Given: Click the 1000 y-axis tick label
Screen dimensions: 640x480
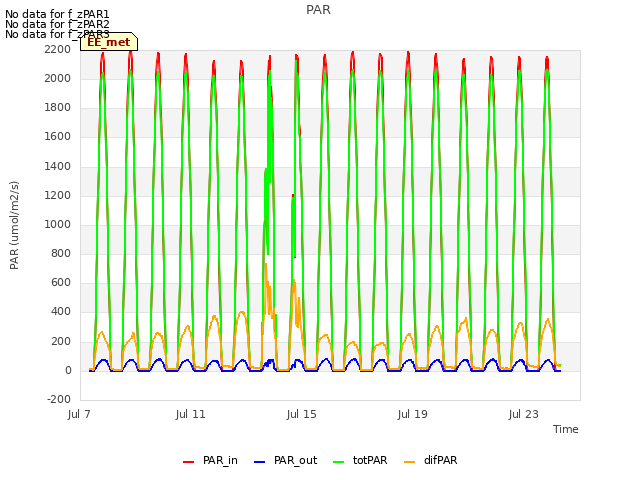Looking at the screenshot, I should tap(58, 224).
